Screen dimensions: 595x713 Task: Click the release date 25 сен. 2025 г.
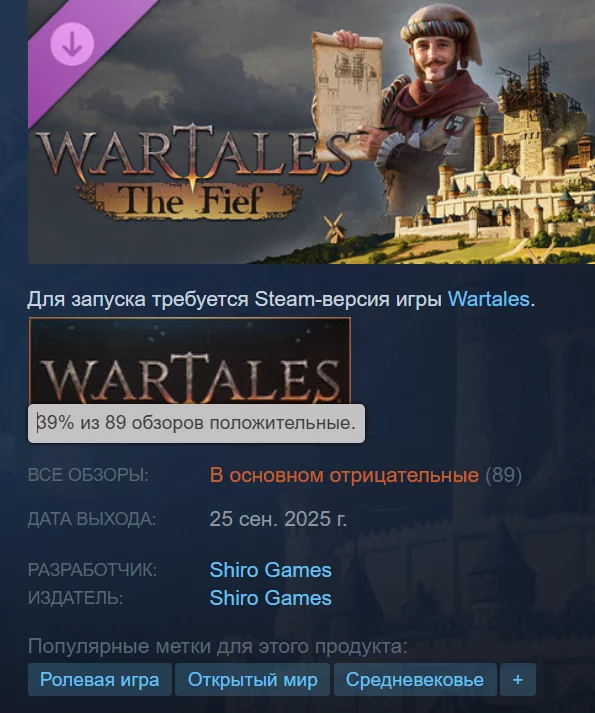(278, 519)
